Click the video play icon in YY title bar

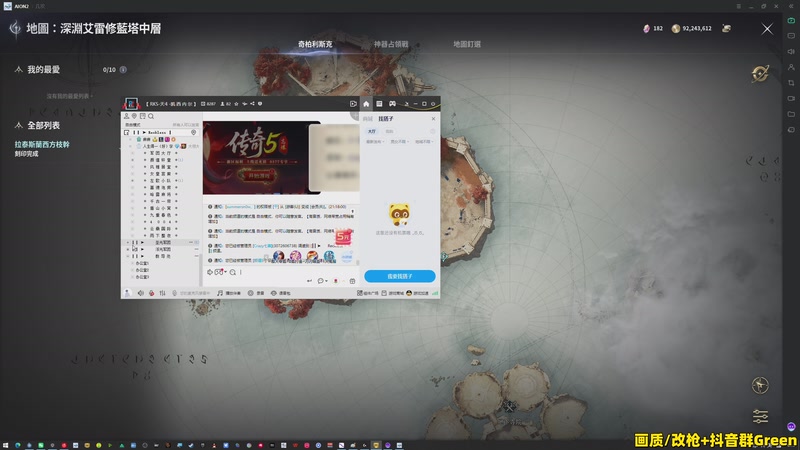tap(353, 104)
